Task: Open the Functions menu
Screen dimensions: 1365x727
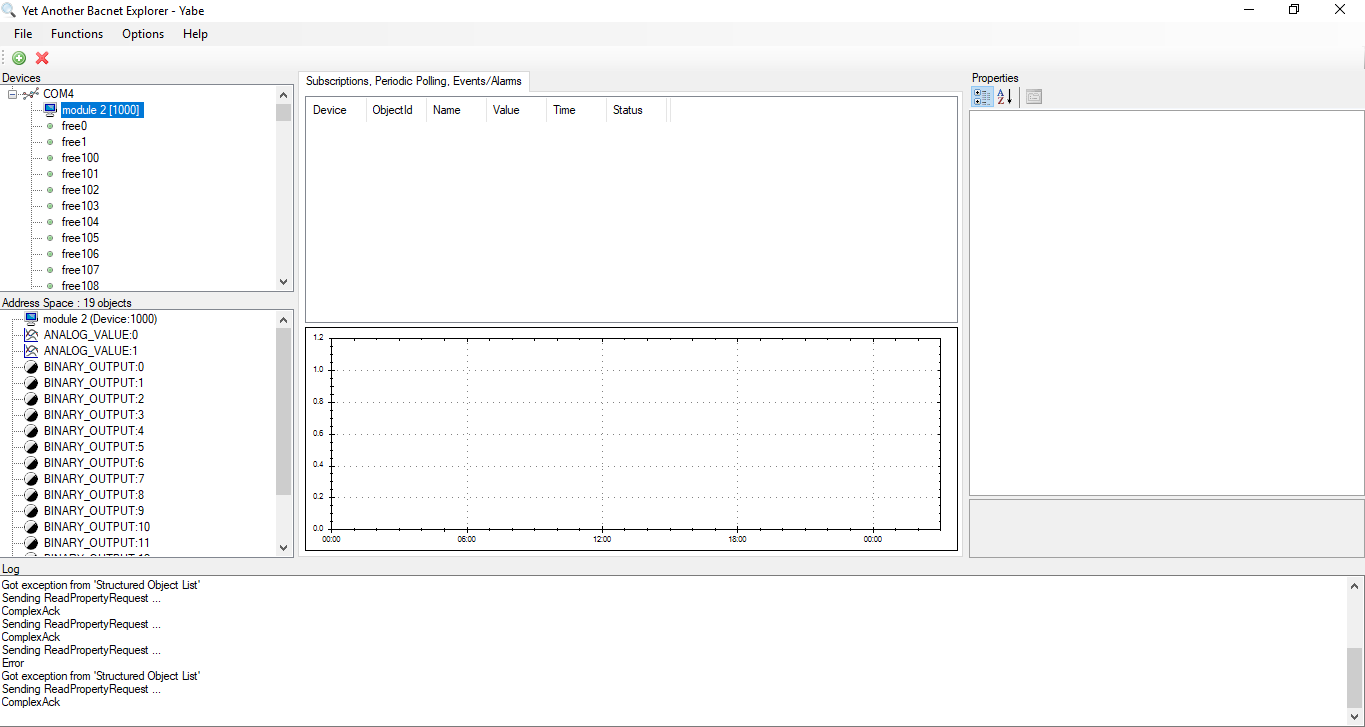Action: (77, 34)
